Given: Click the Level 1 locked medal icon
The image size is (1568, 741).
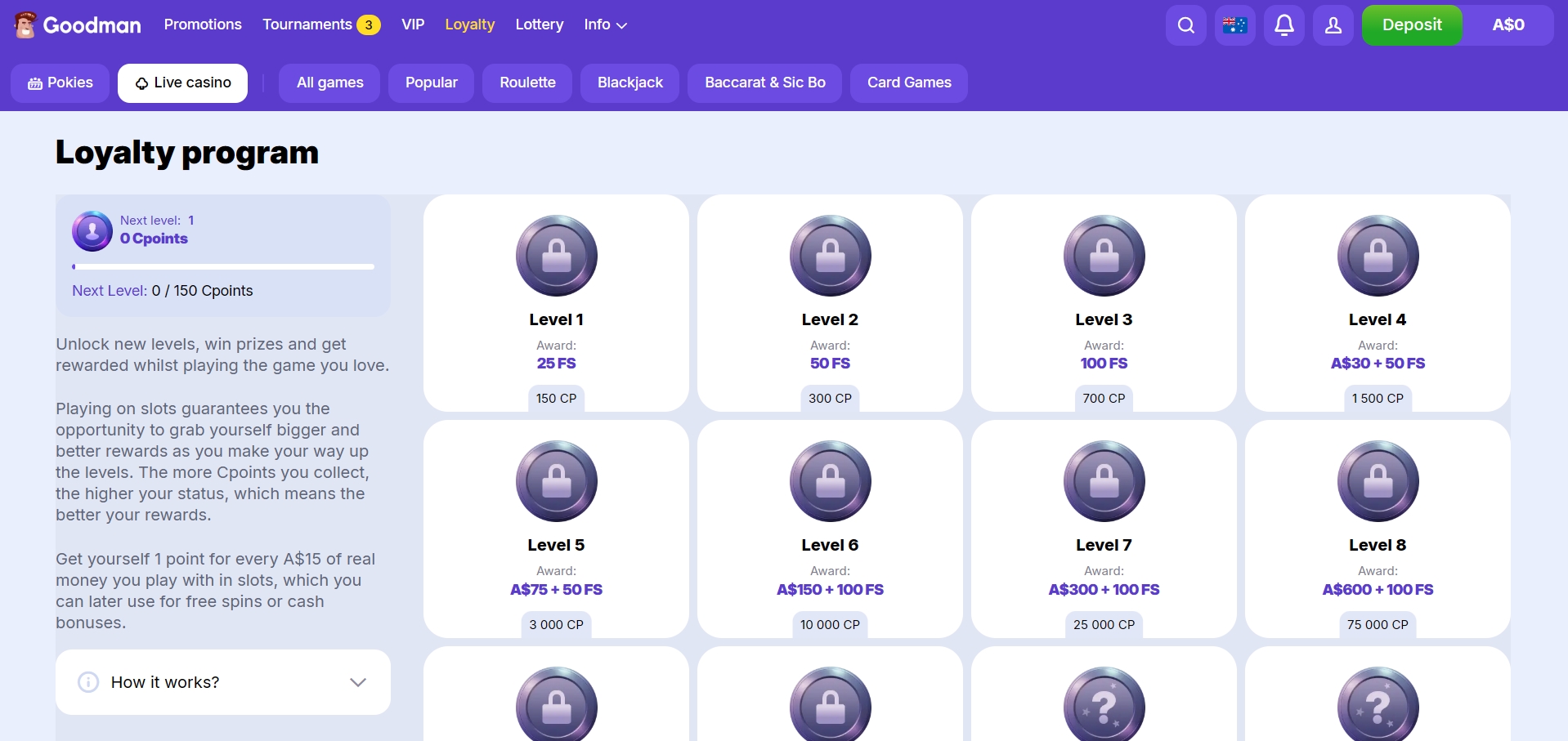Looking at the screenshot, I should coord(556,256).
